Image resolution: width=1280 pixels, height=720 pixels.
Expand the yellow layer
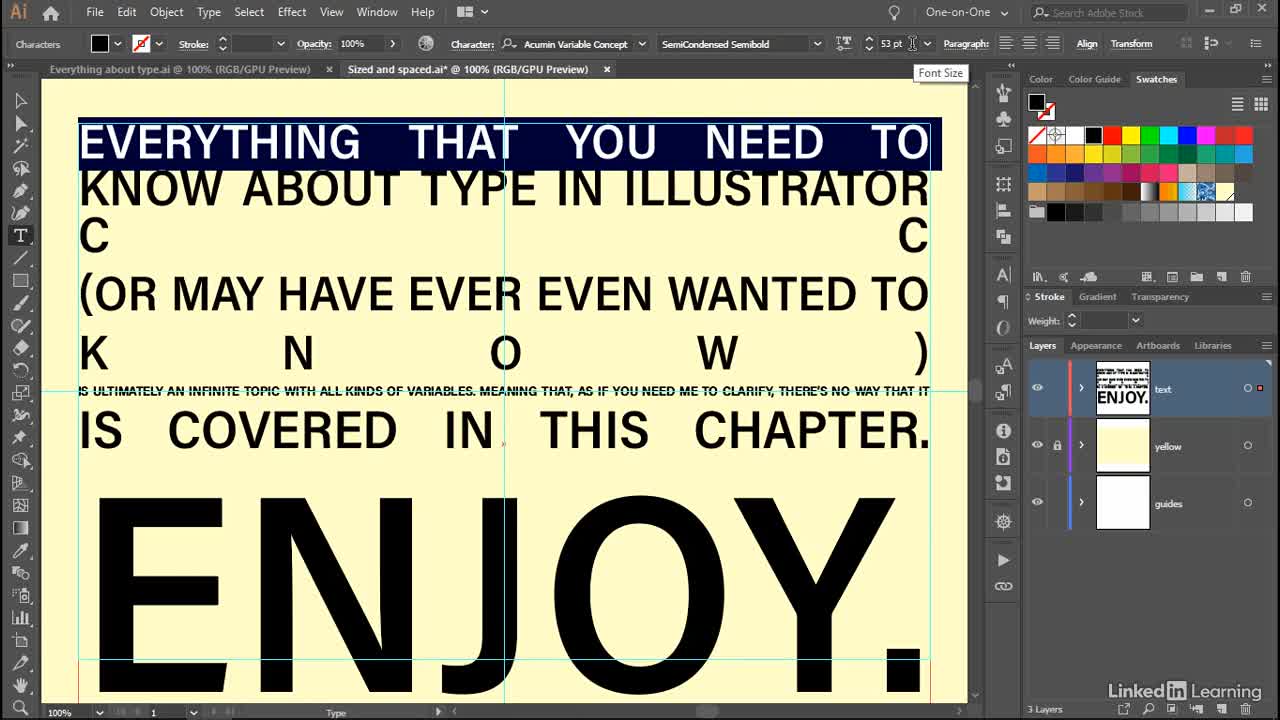click(1081, 445)
